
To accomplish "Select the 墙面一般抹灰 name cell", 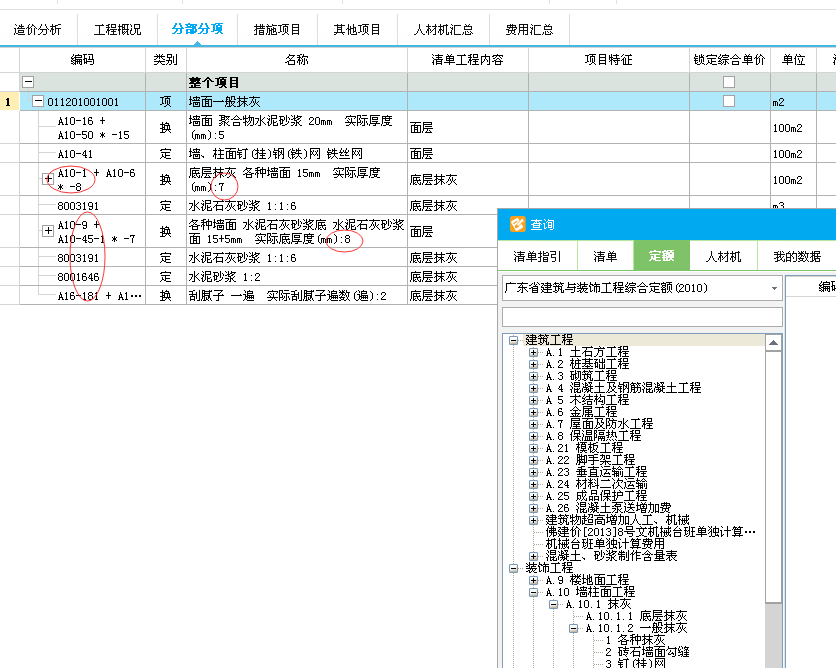I will click(x=297, y=101).
